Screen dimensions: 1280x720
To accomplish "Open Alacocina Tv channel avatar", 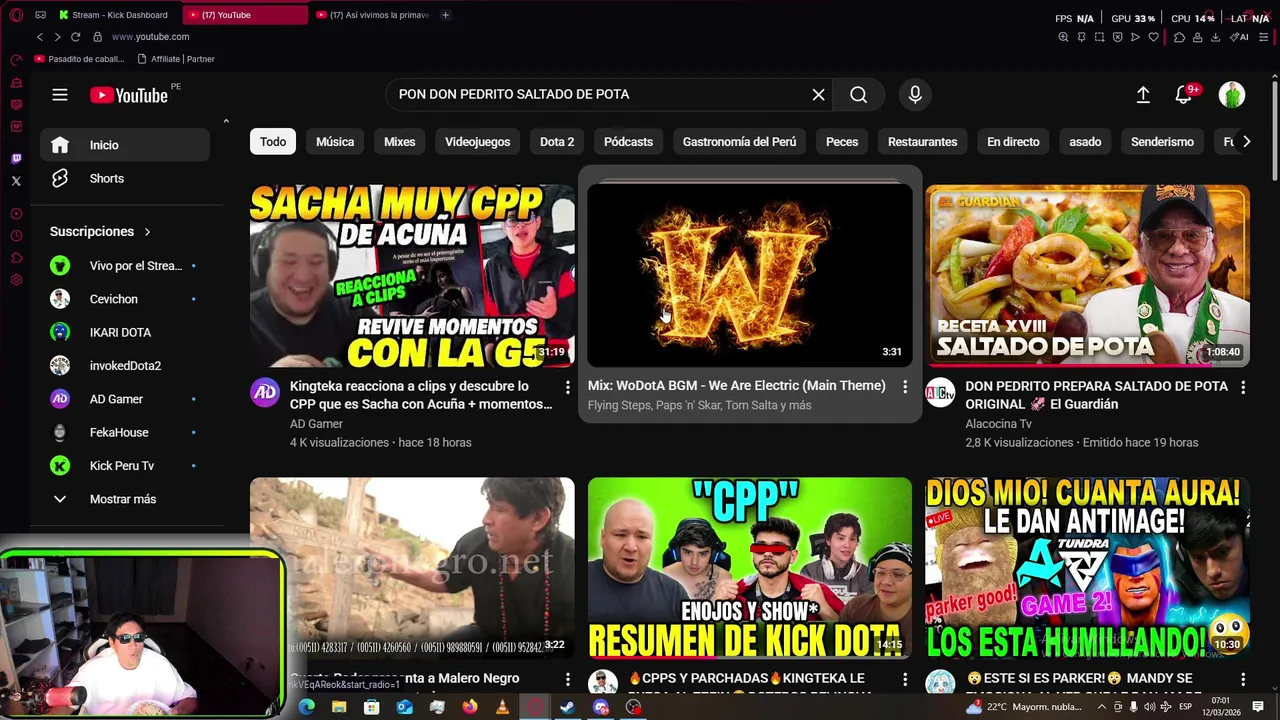I will [940, 393].
